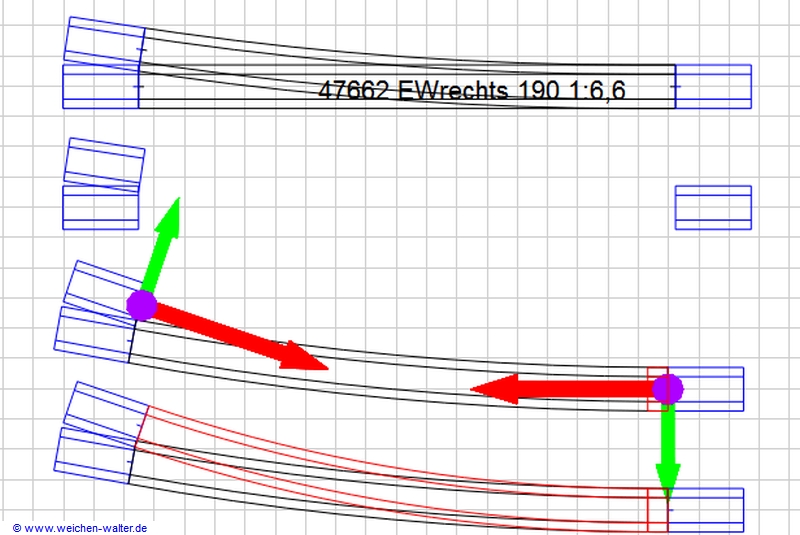Click the purple handle at the left track end
This screenshot has height=535, width=800.
click(x=142, y=305)
